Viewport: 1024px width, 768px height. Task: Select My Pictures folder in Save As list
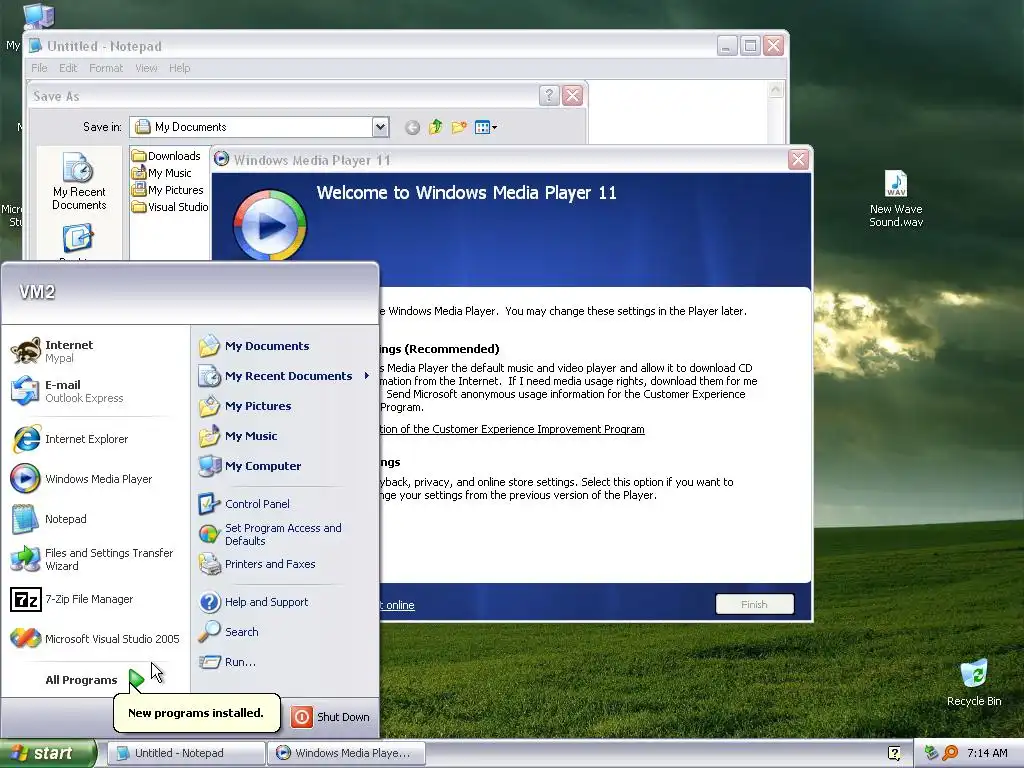click(167, 190)
